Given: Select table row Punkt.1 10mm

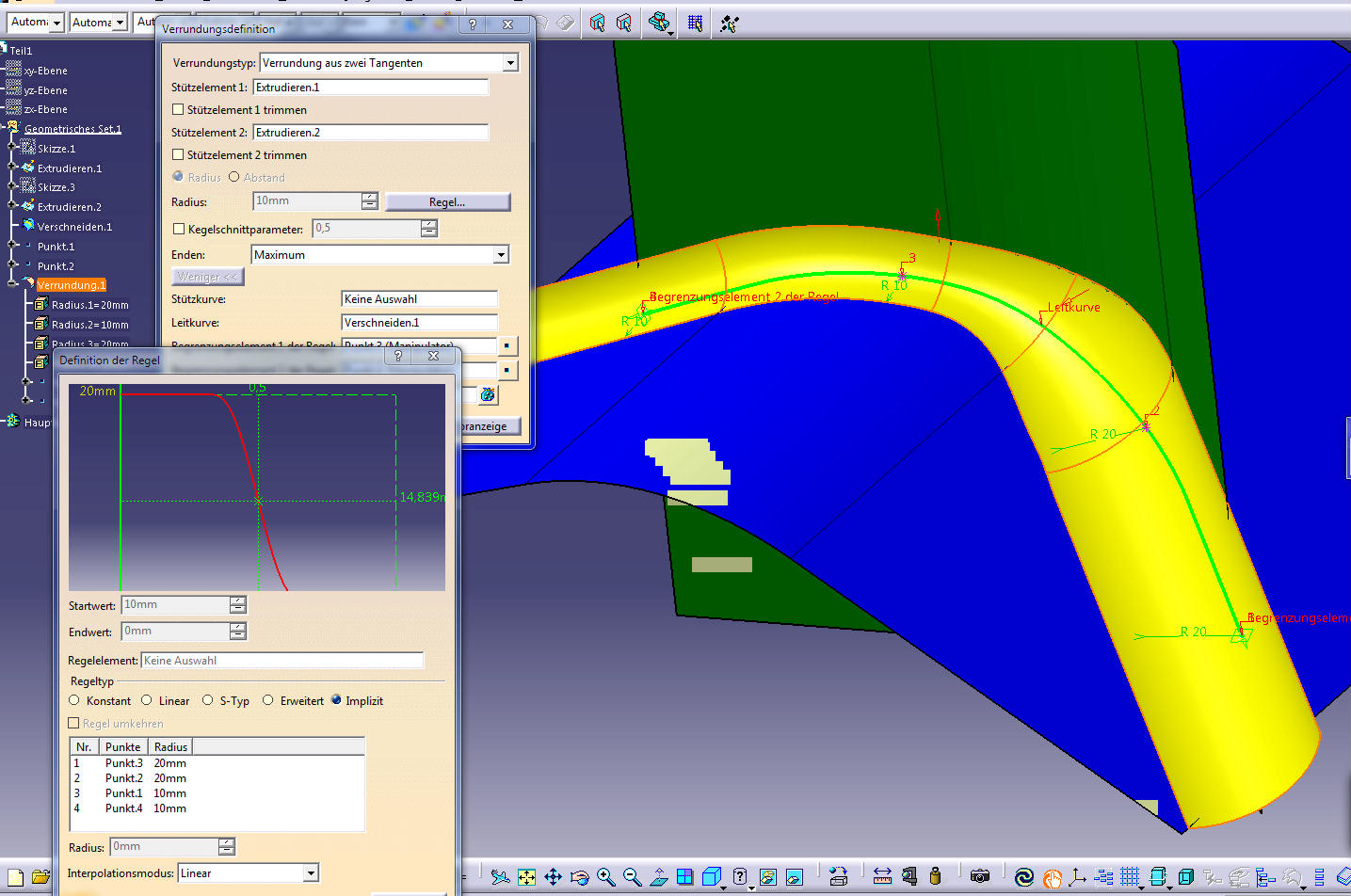Looking at the screenshot, I should 217,793.
